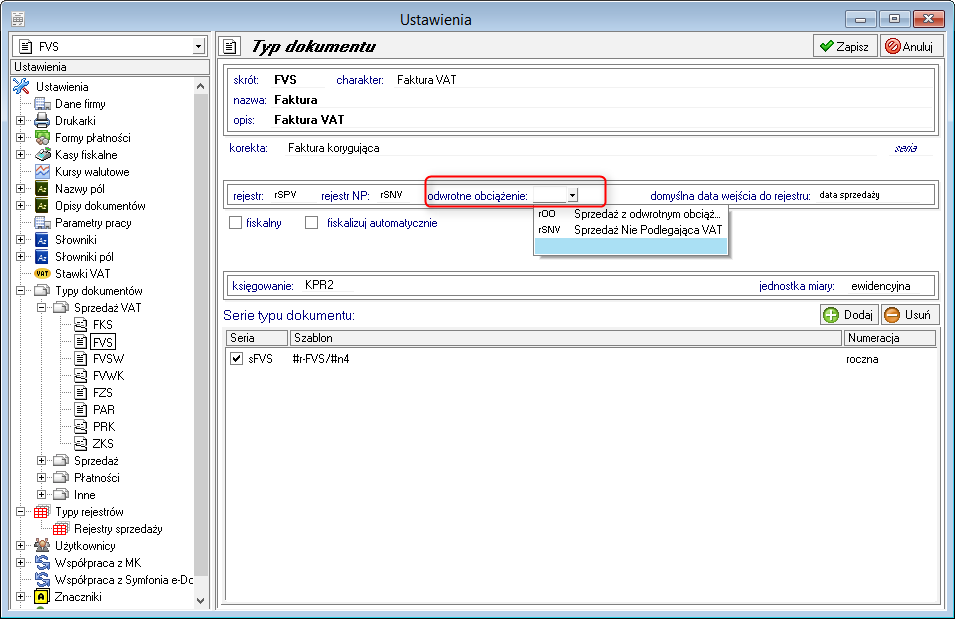955x619 pixels.
Task: Enable the fiskalizuj automatycznie checkbox
Action: tap(312, 223)
